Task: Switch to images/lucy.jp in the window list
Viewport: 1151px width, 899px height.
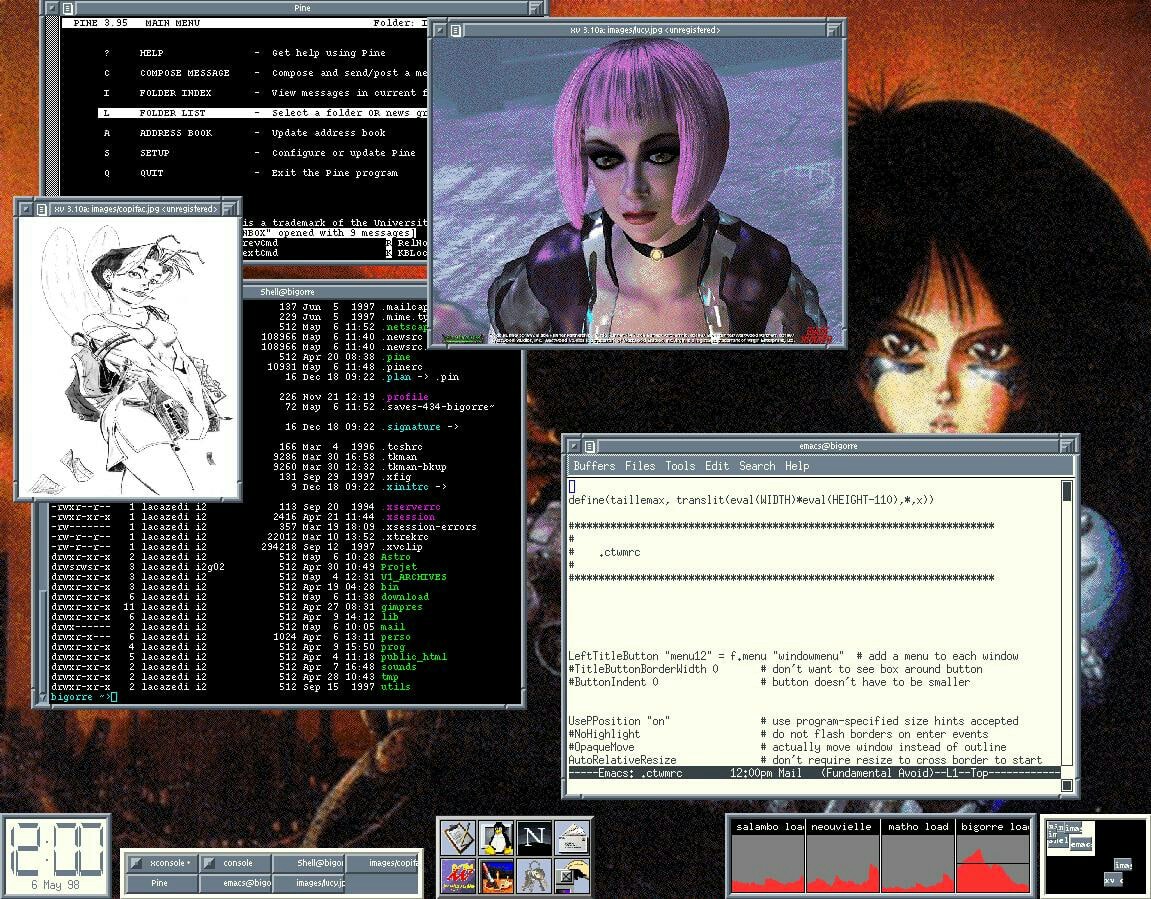Action: (309, 883)
